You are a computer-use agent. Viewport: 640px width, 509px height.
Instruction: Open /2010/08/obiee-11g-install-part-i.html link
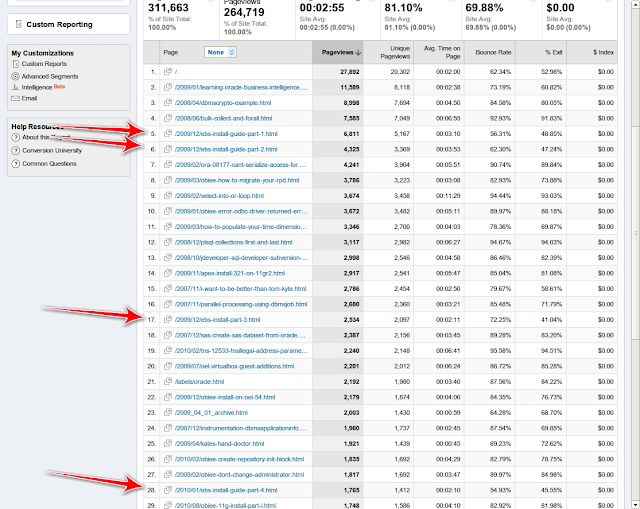point(225,506)
